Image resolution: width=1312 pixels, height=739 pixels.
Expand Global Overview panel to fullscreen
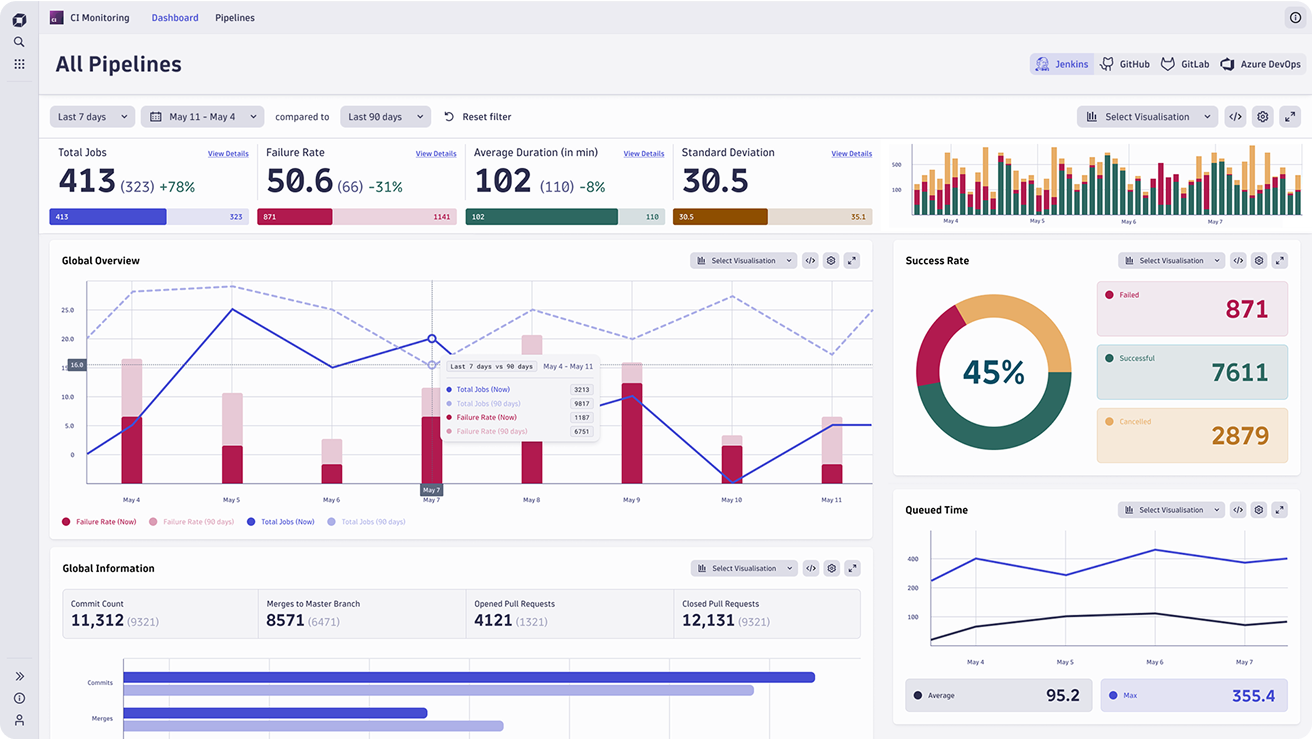852,261
